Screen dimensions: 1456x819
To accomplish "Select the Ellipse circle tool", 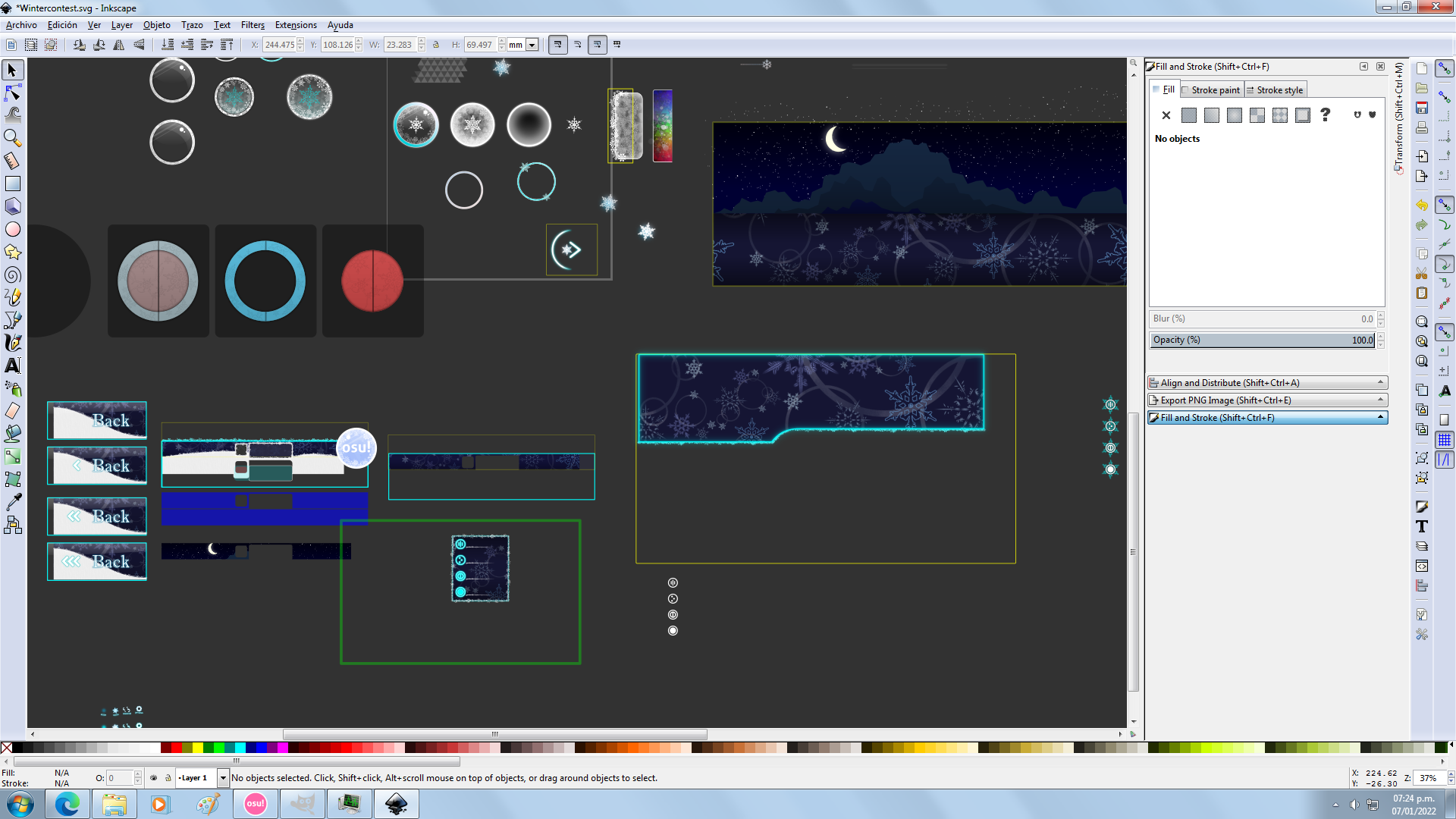I will pyautogui.click(x=12, y=229).
